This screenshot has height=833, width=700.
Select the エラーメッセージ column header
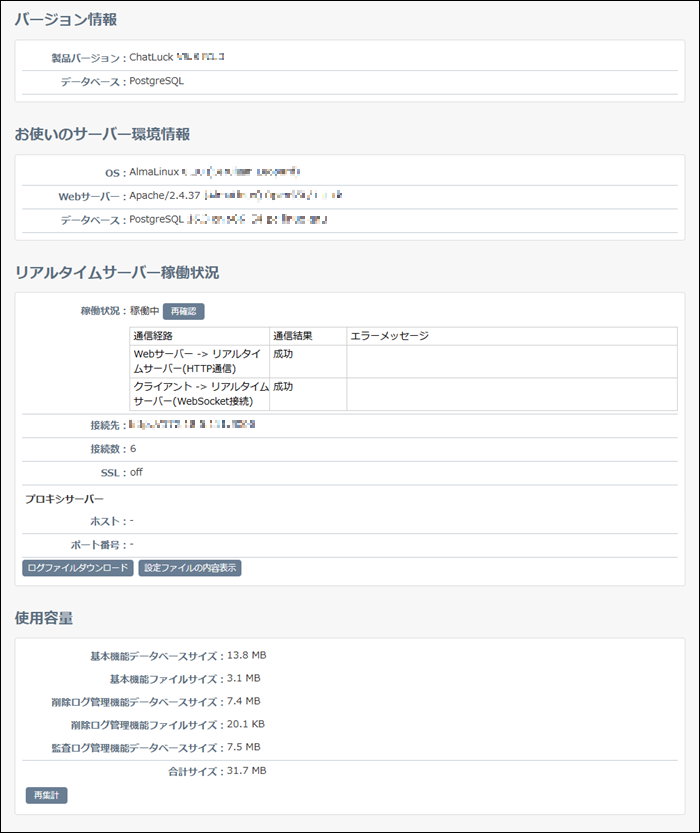389,336
